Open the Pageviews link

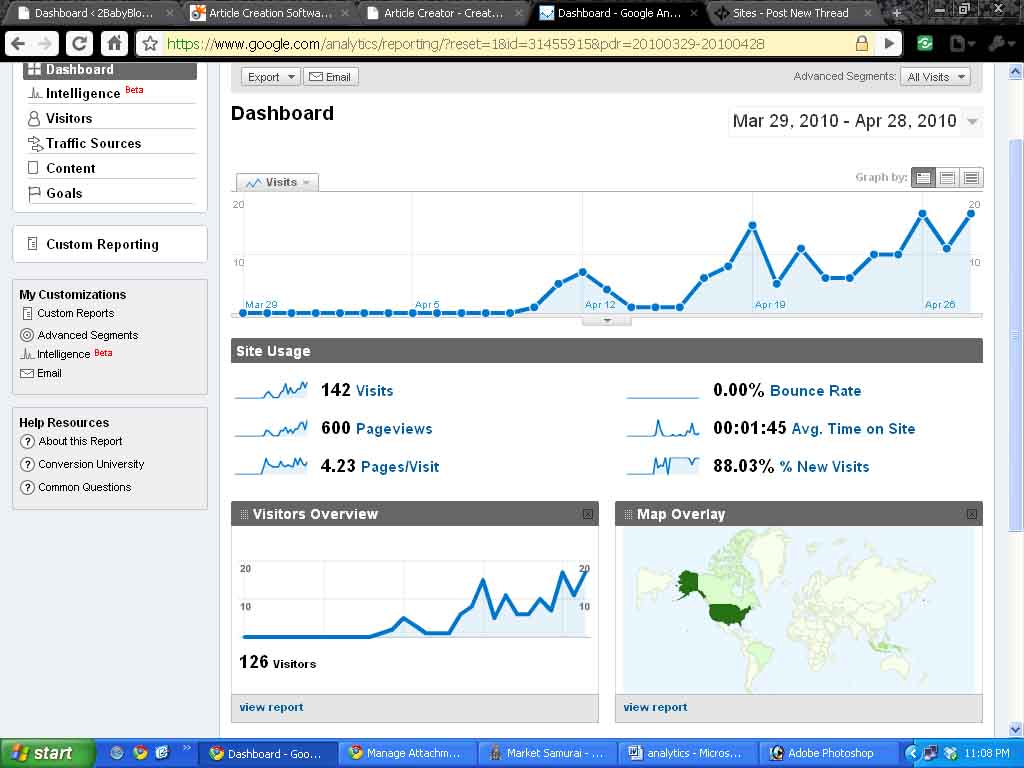click(x=394, y=428)
